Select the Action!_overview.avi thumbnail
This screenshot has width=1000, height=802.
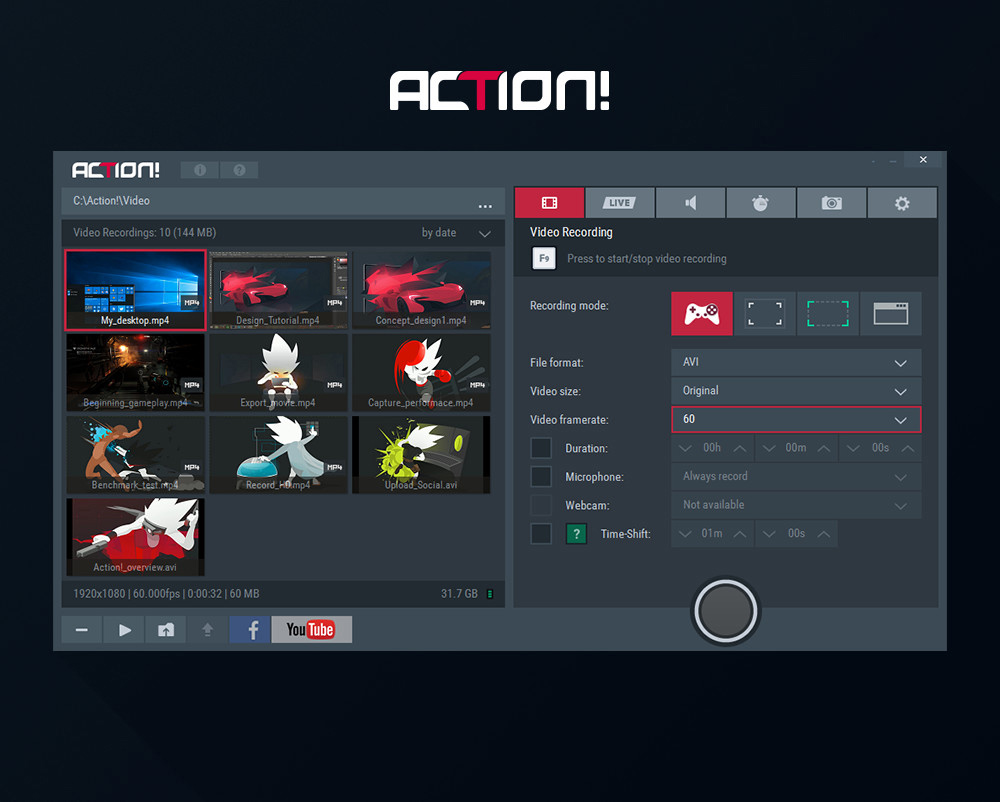click(x=135, y=537)
